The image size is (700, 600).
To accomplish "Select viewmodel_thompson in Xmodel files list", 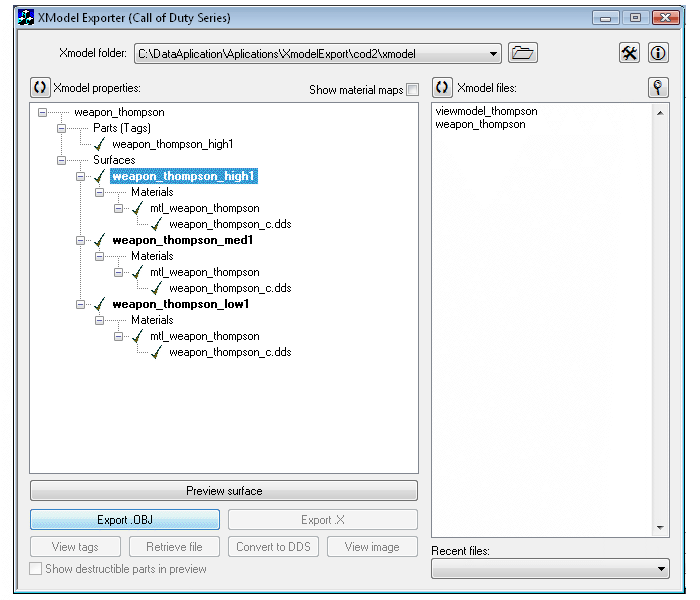I will [x=486, y=111].
